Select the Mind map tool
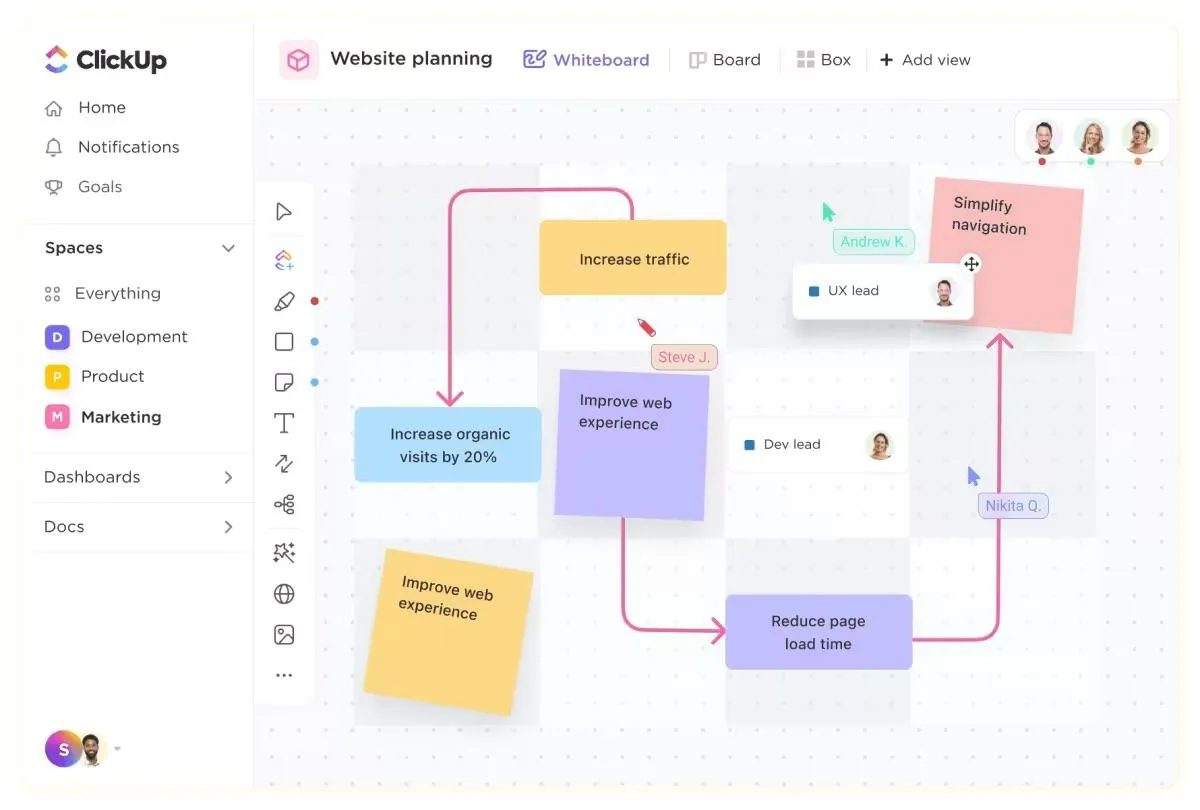Screen dimensions: 1200x810 pyautogui.click(x=284, y=505)
